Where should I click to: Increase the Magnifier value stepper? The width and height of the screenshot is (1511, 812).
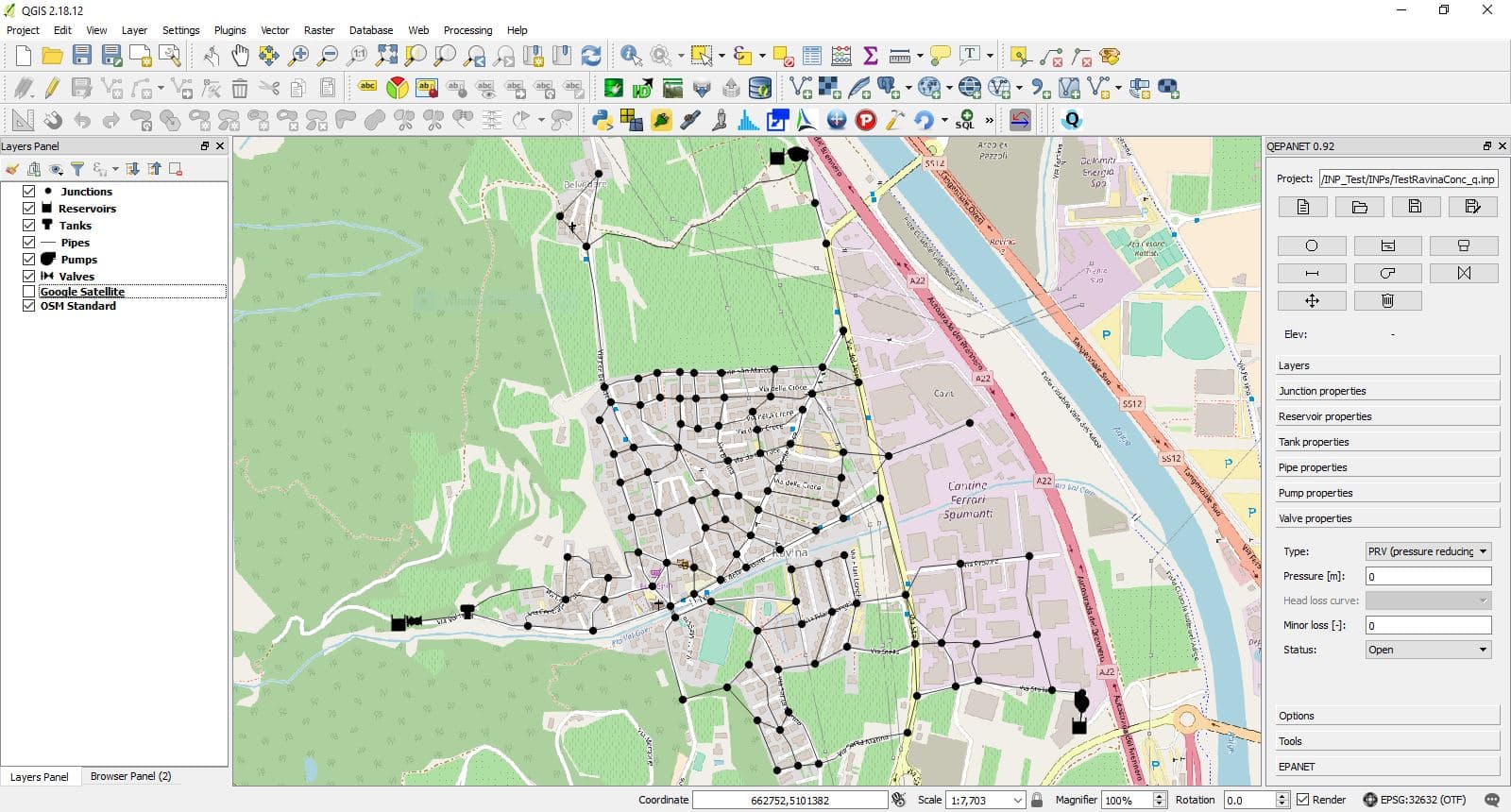click(1160, 796)
